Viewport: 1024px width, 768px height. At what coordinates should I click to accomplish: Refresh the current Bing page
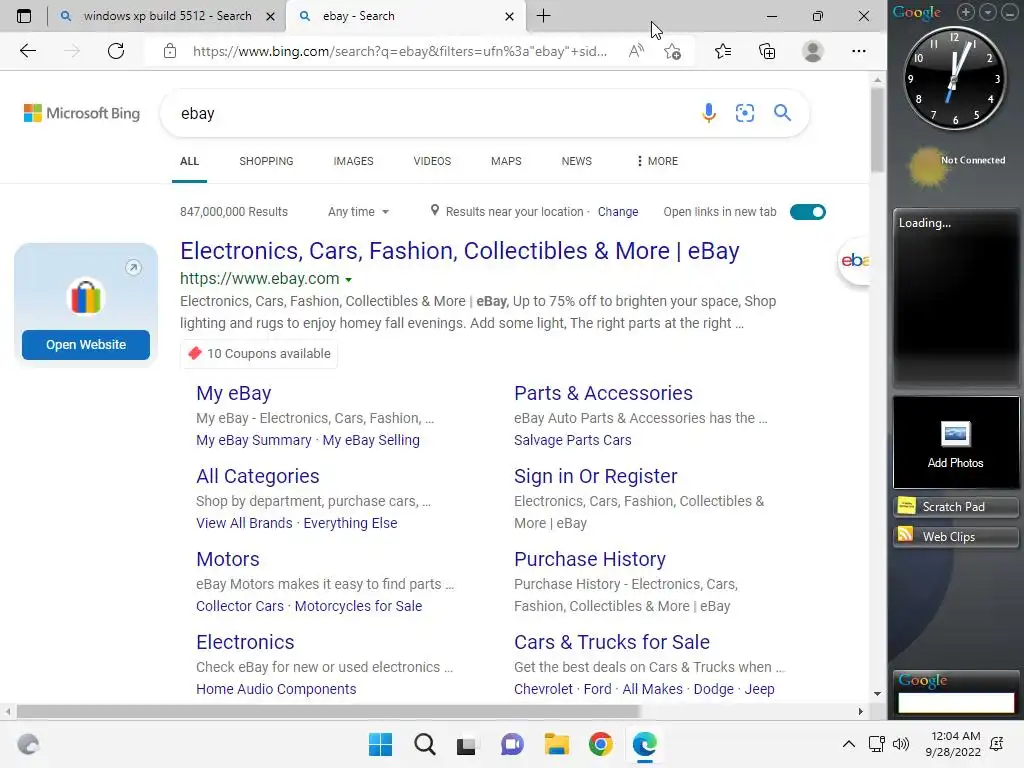coord(116,51)
